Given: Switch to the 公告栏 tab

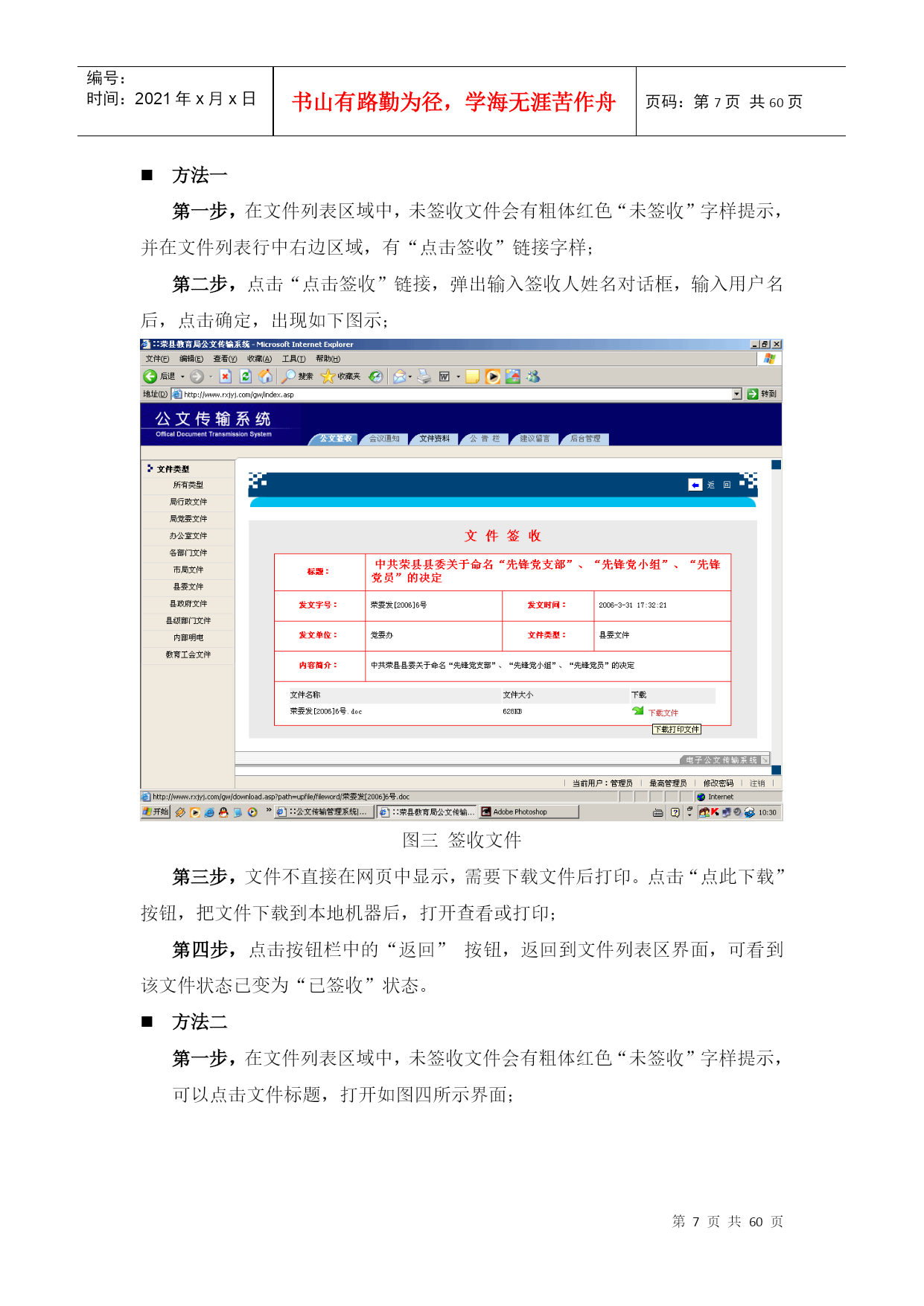Looking at the screenshot, I should point(485,439).
